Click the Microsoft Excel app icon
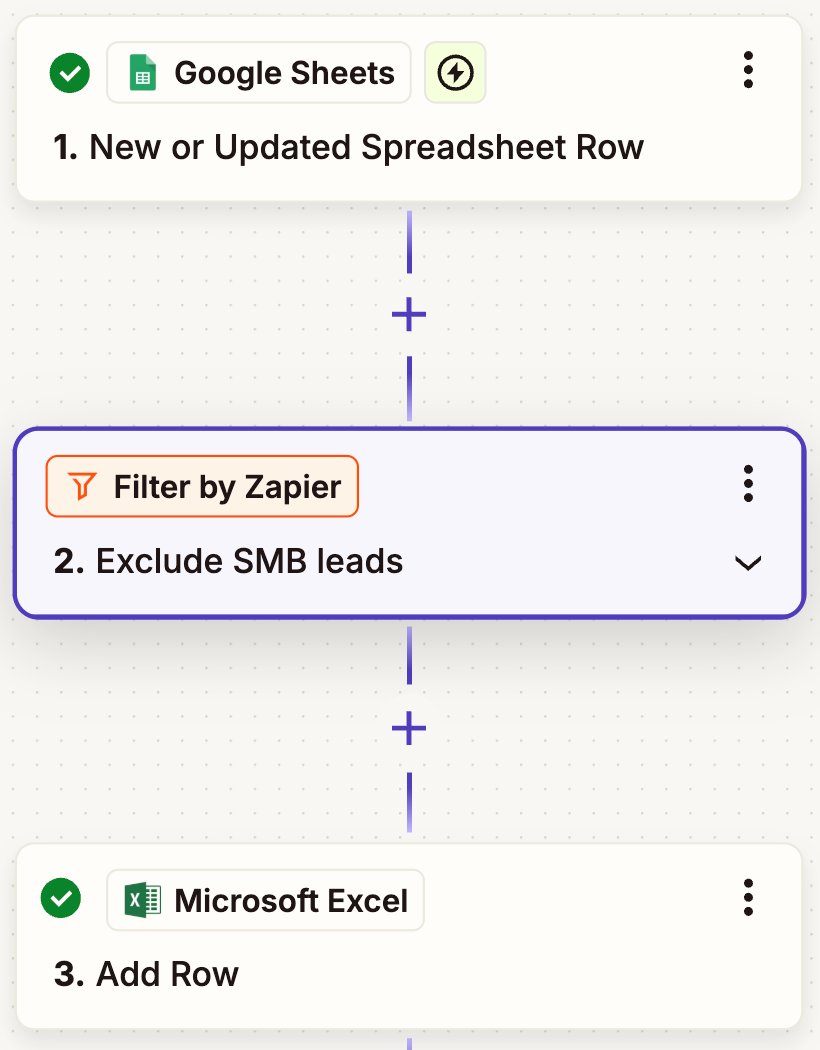The image size is (820, 1050). (143, 900)
